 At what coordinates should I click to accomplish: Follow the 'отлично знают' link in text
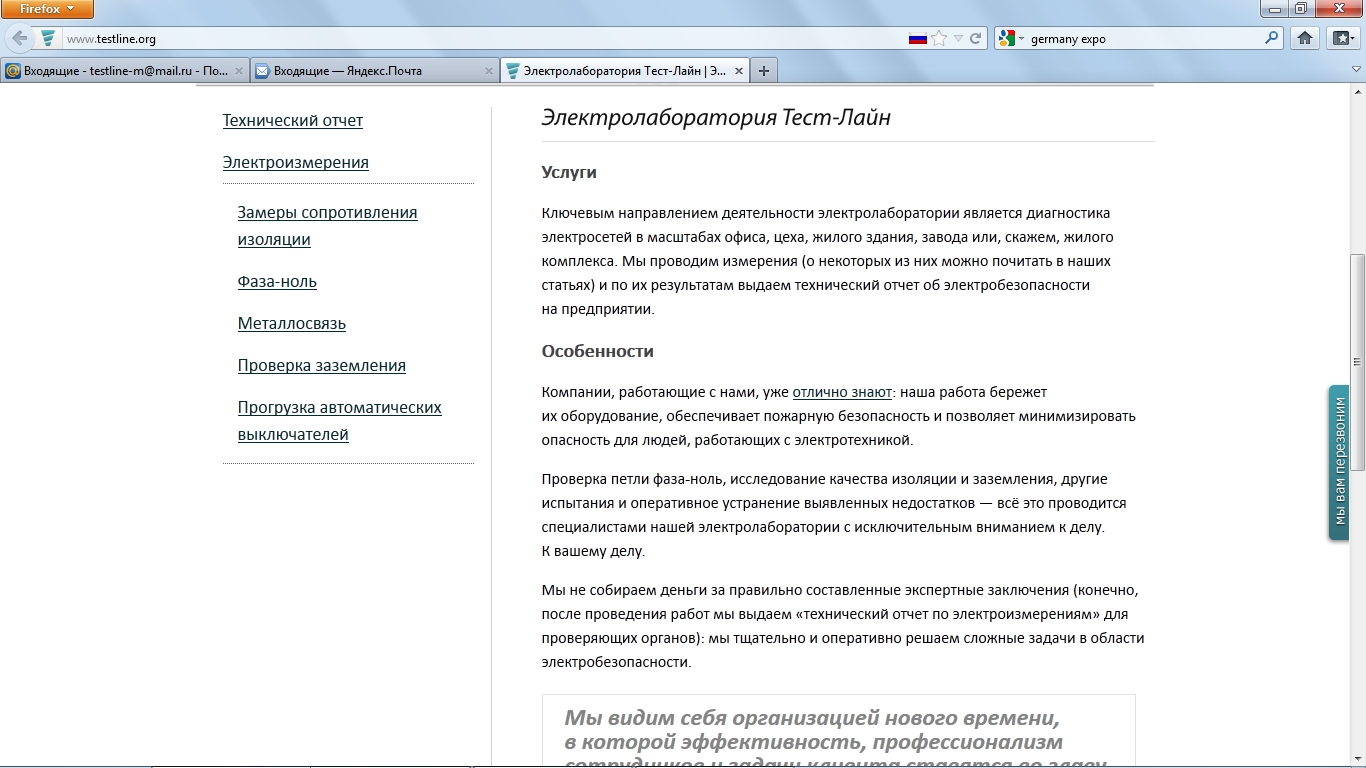coord(842,392)
